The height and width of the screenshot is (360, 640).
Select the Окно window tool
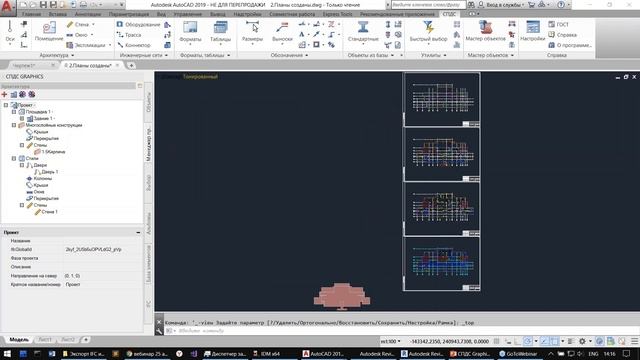80,35
